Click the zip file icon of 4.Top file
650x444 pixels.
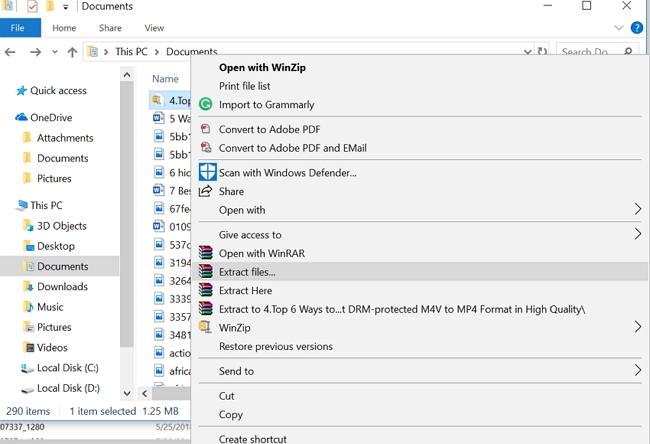coord(157,99)
